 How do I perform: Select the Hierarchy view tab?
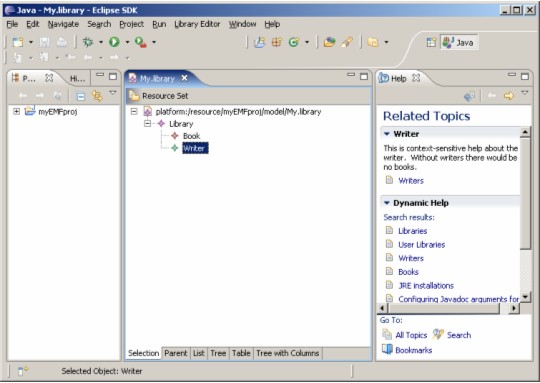coord(77,79)
